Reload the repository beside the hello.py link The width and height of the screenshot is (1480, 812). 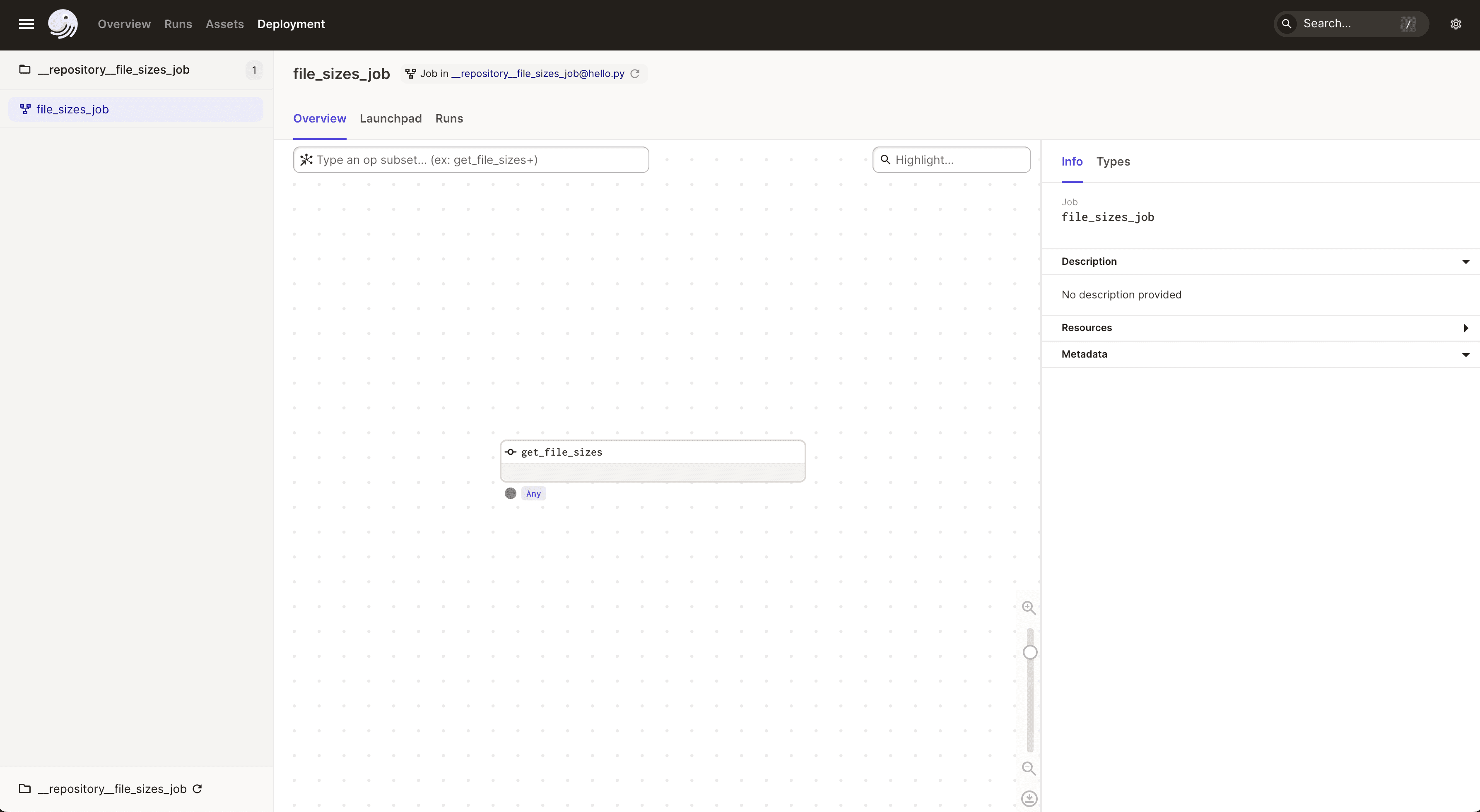tap(635, 74)
